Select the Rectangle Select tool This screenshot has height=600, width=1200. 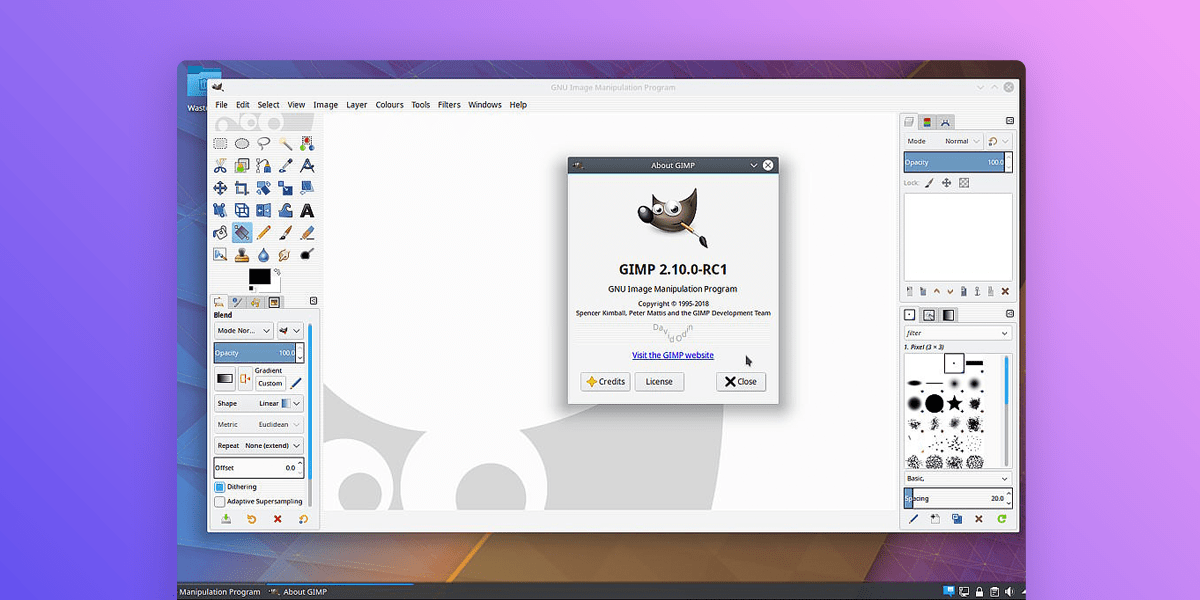point(220,144)
